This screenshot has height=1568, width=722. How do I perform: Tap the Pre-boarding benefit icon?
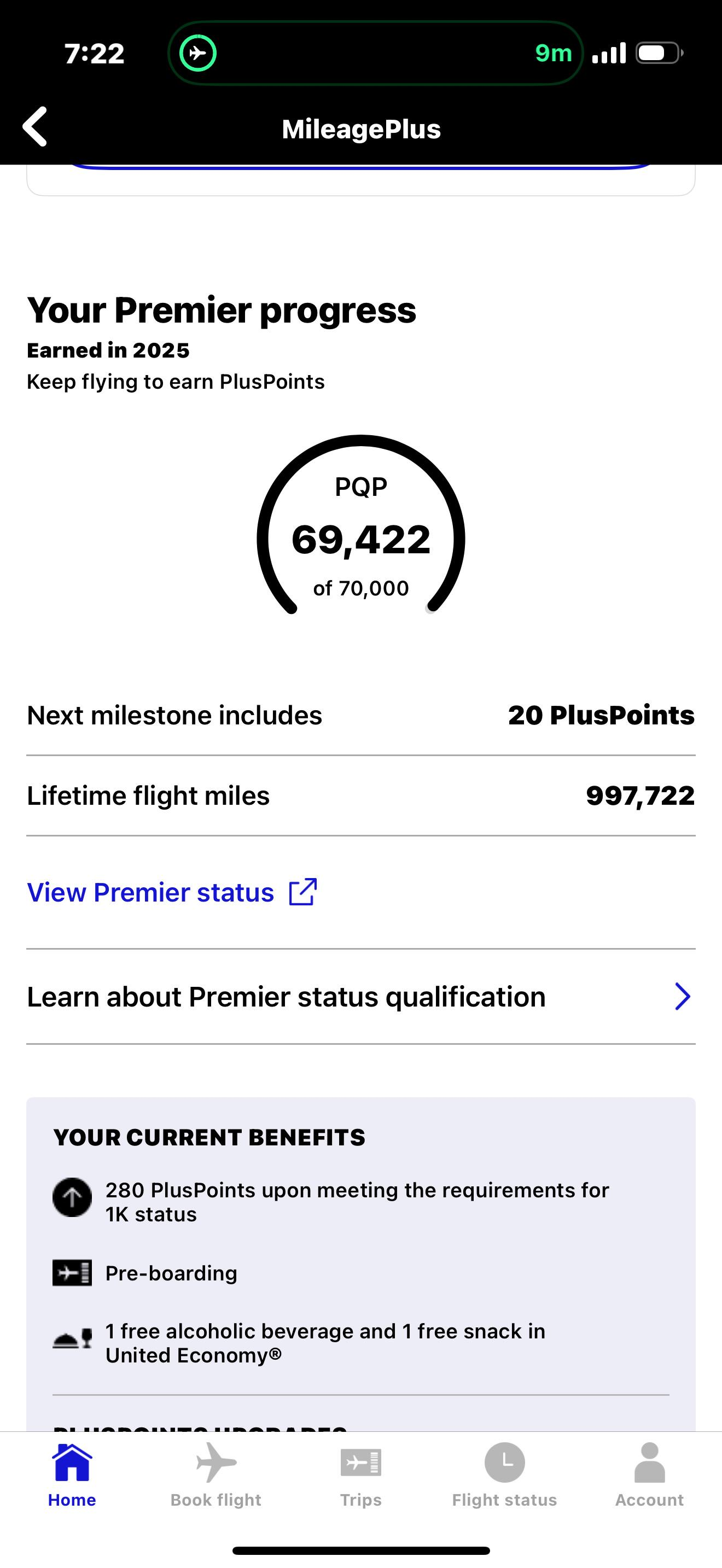click(72, 1273)
